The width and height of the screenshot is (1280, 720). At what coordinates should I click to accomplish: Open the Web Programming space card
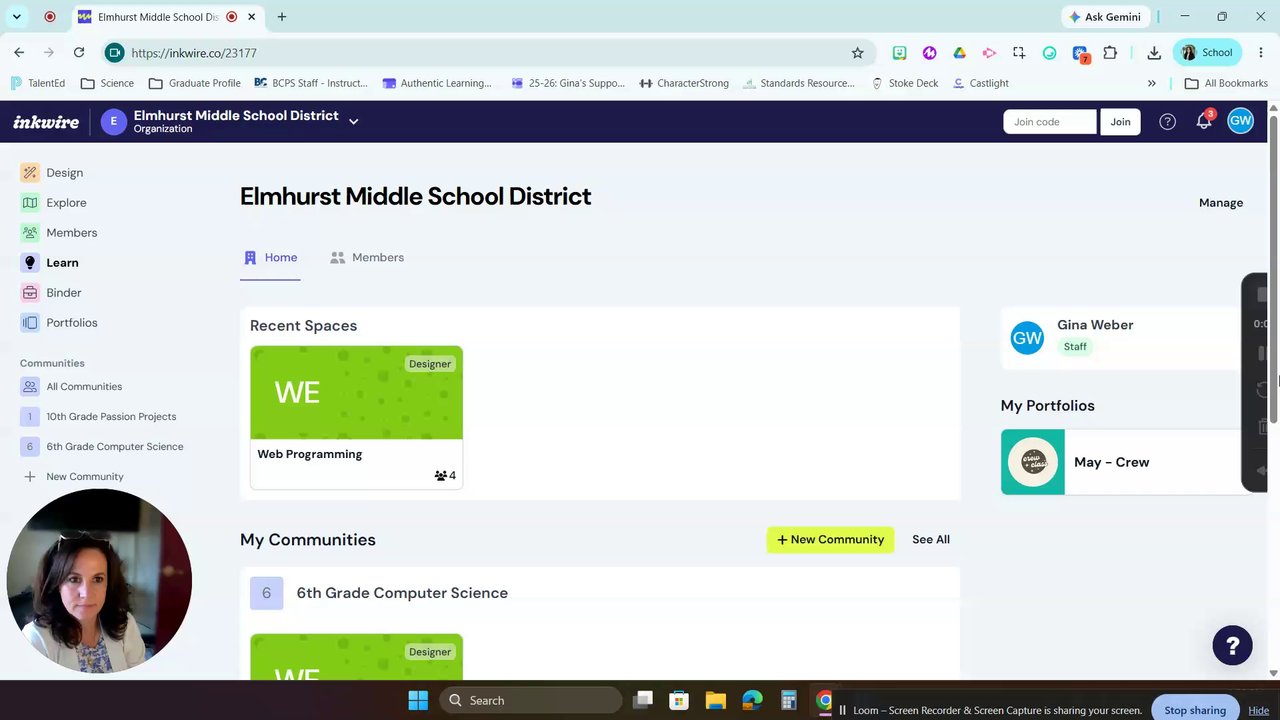point(356,417)
